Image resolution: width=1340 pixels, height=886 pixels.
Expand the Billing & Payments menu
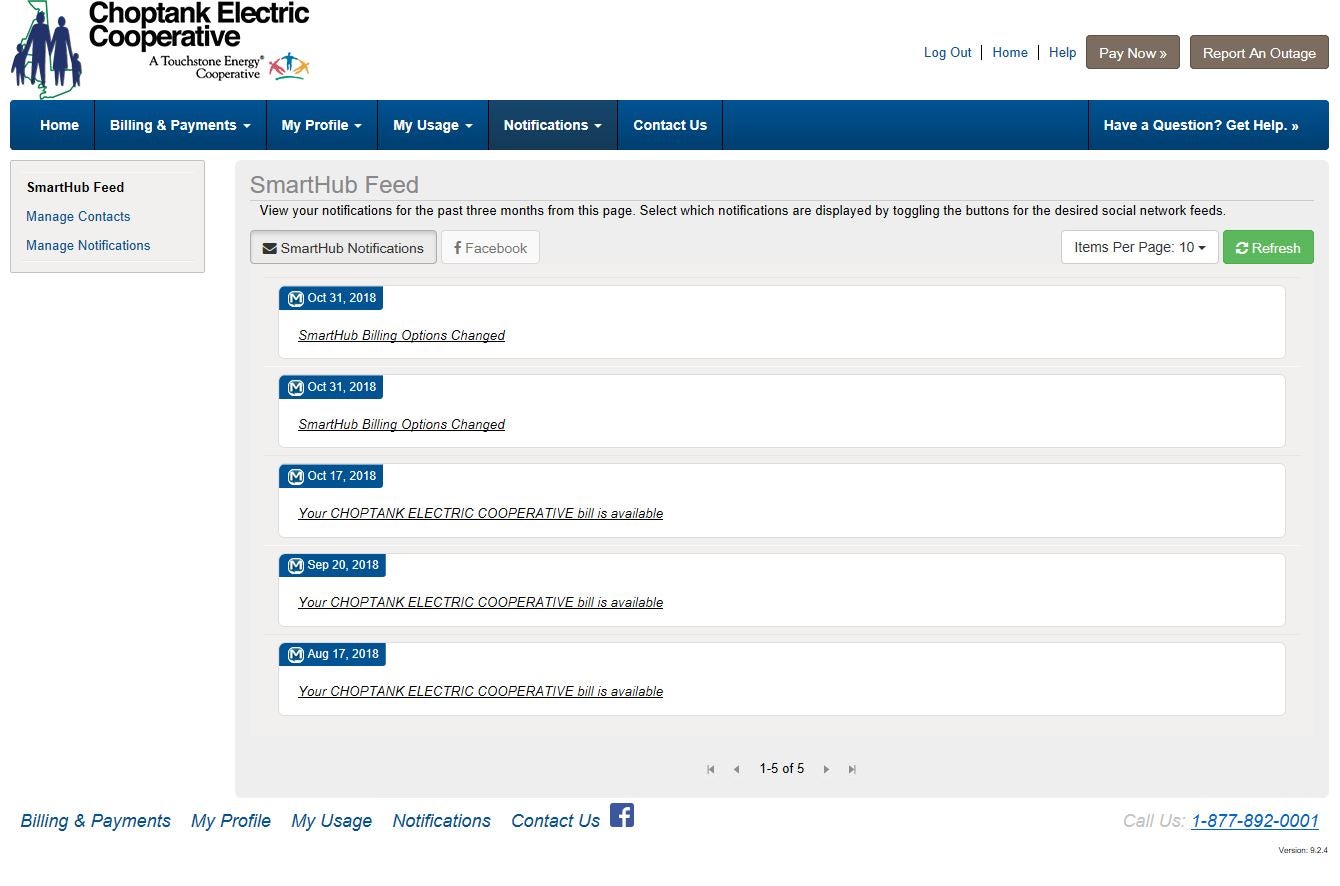click(180, 125)
